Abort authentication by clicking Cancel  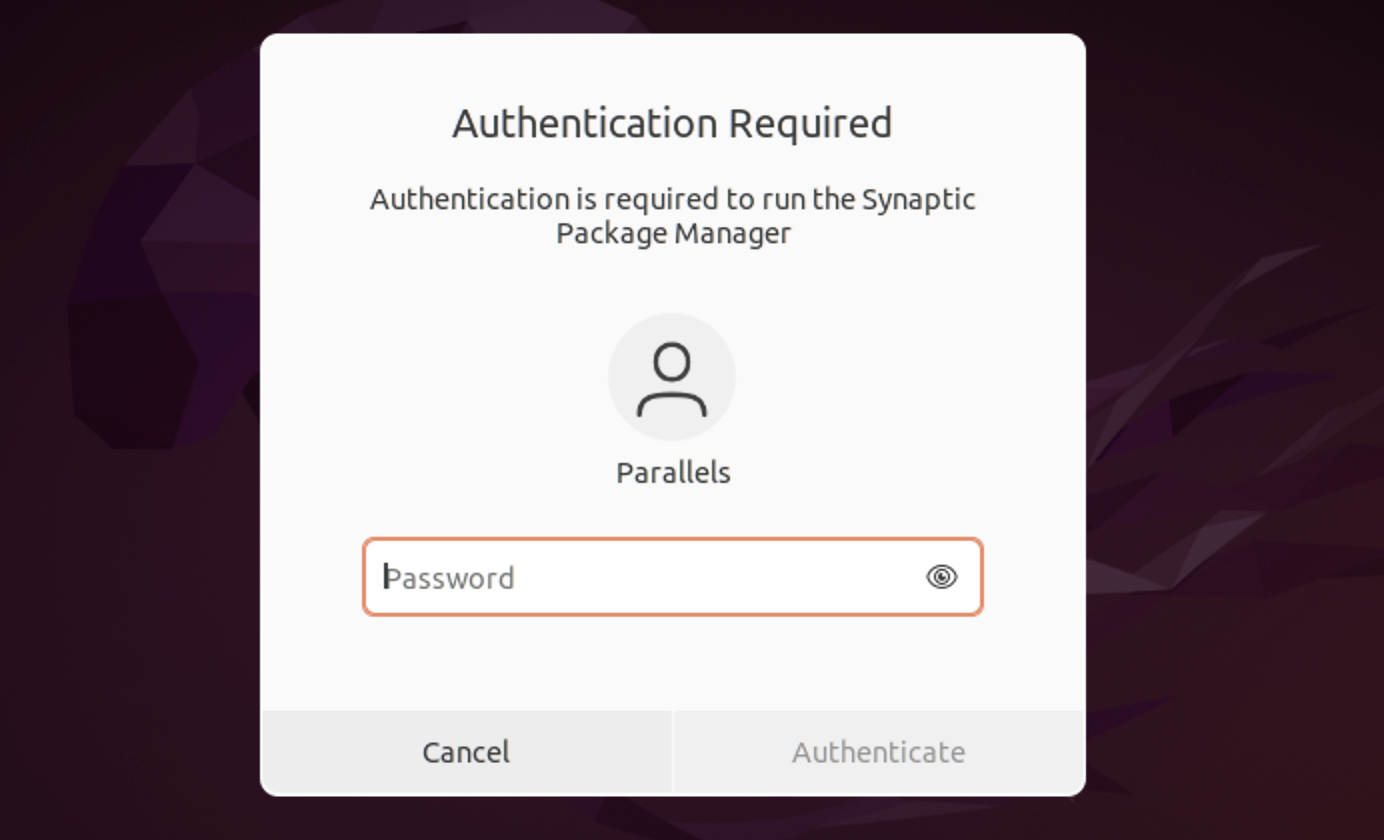pyautogui.click(x=464, y=751)
